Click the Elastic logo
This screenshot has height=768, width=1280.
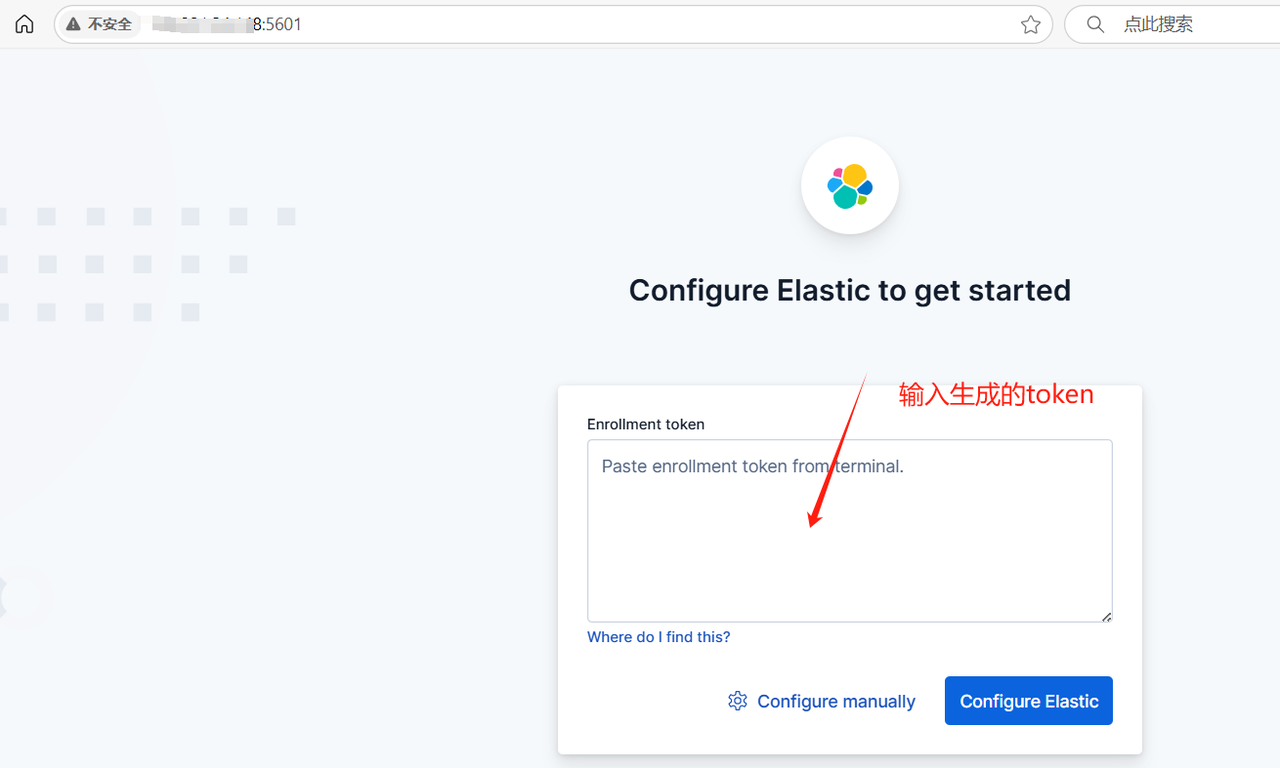tap(850, 185)
